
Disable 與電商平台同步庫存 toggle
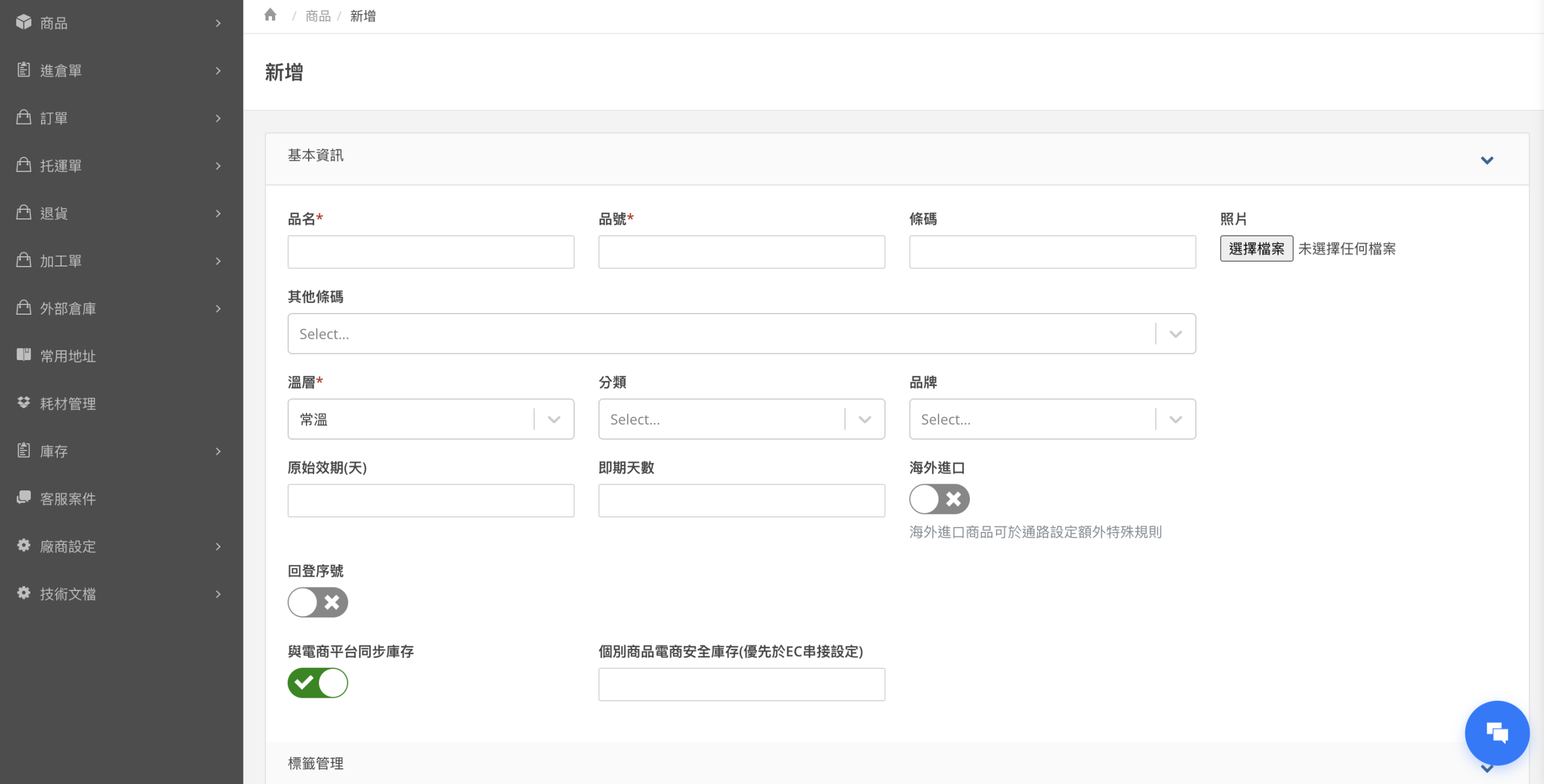317,683
